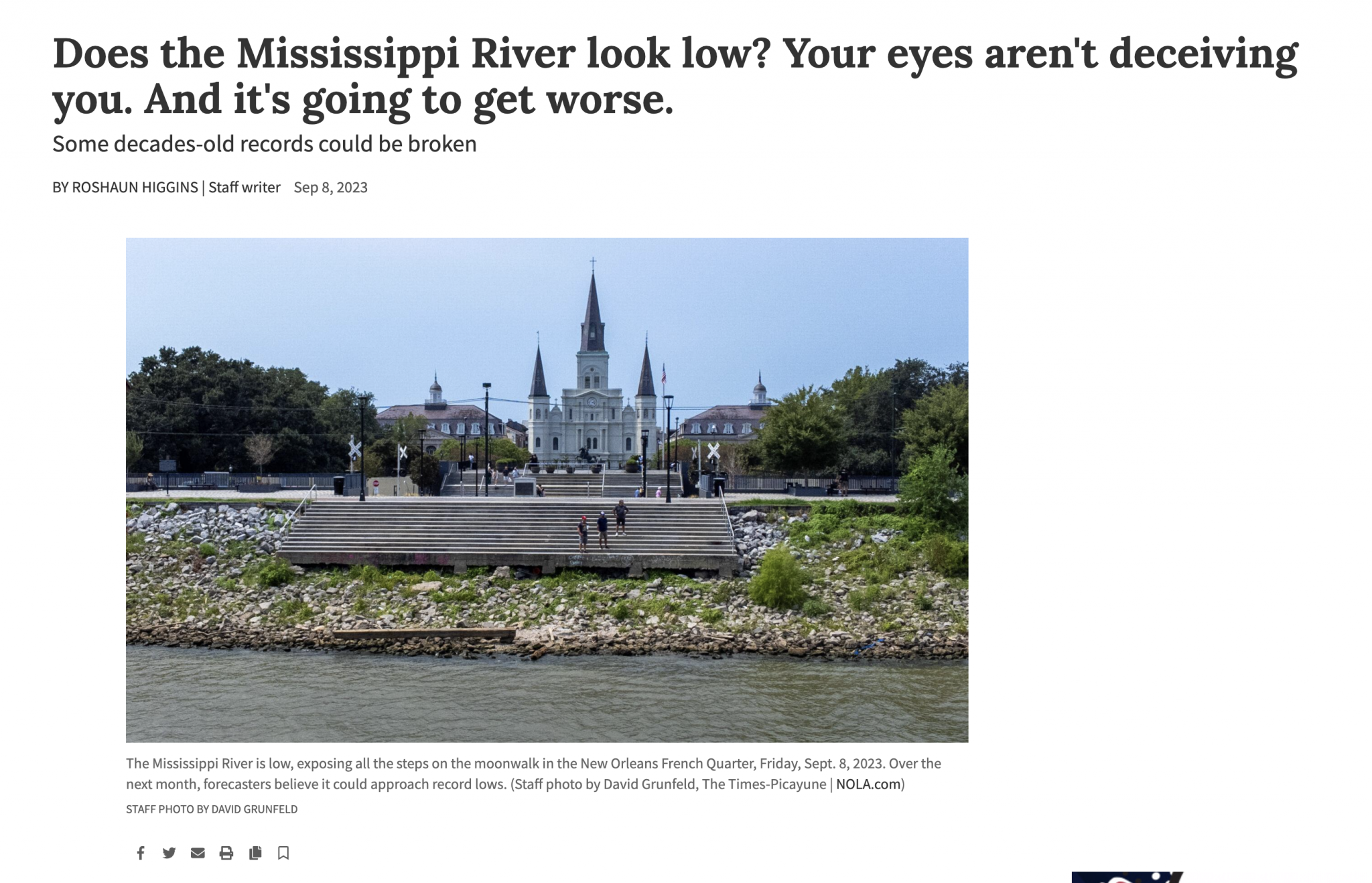Viewport: 1372px width, 883px height.
Task: Email the article using the envelope icon
Action: pyautogui.click(x=198, y=853)
